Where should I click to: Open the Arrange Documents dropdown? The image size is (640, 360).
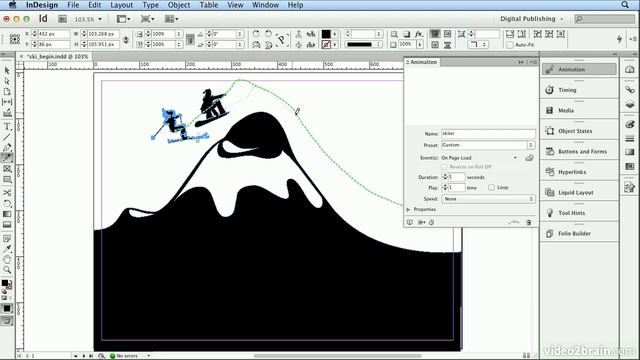171,19
